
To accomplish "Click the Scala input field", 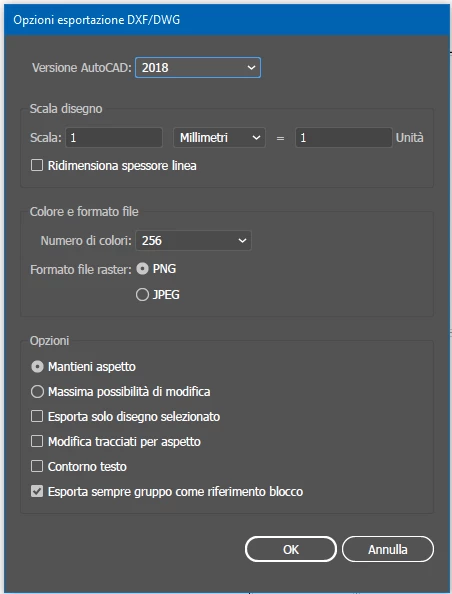I will [x=114, y=138].
